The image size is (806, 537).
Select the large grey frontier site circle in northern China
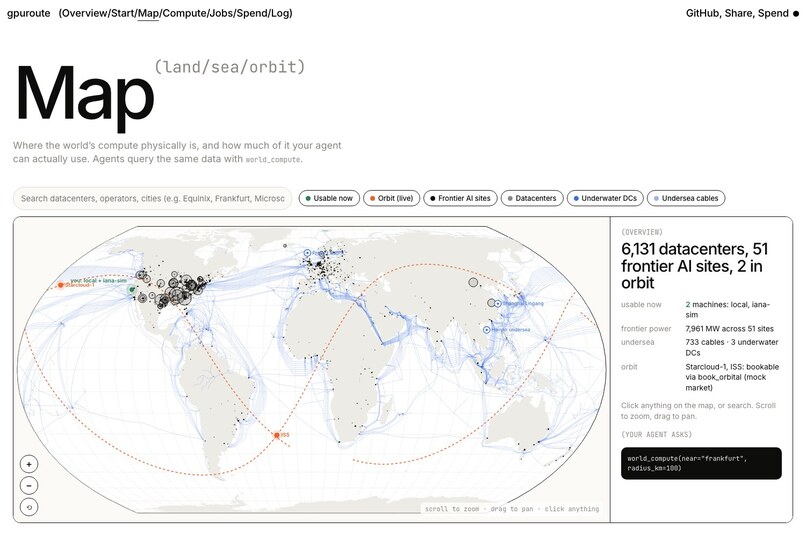pyautogui.click(x=473, y=282)
